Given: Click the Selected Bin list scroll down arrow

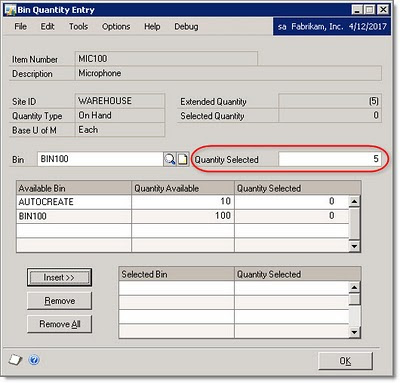Looking at the screenshot, I should point(354,332).
